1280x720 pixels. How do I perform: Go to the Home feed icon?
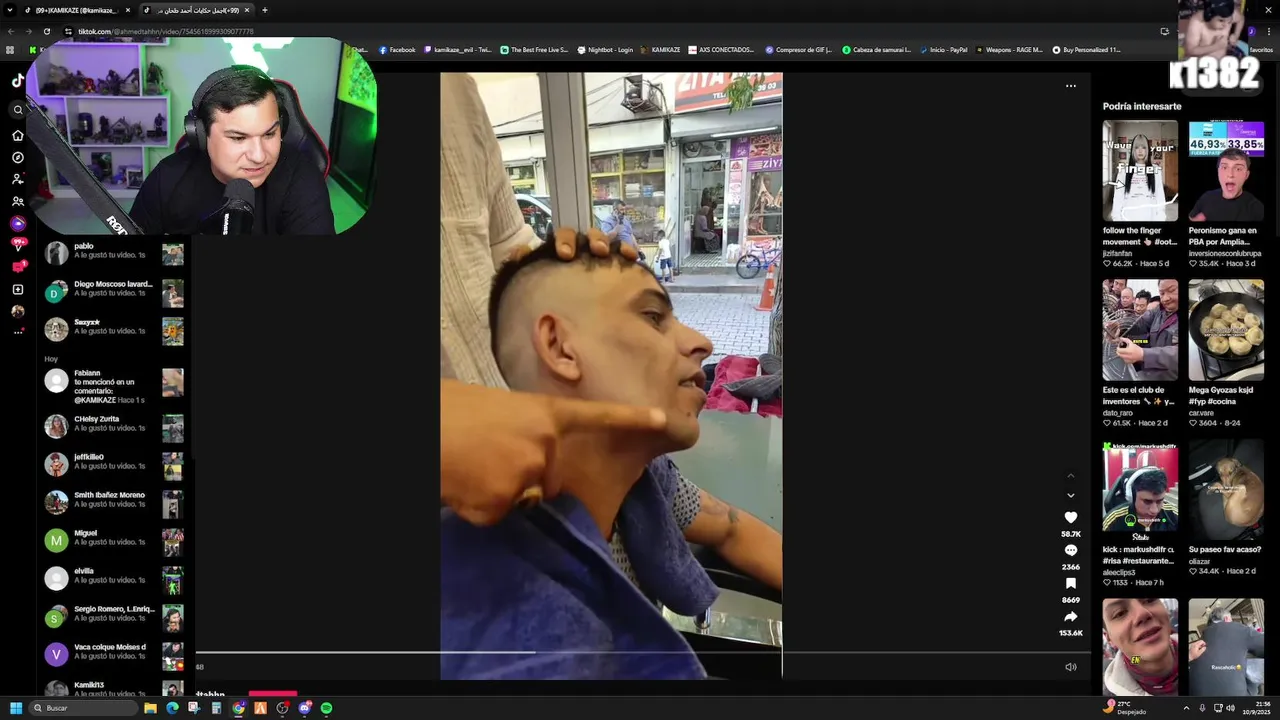click(17, 135)
